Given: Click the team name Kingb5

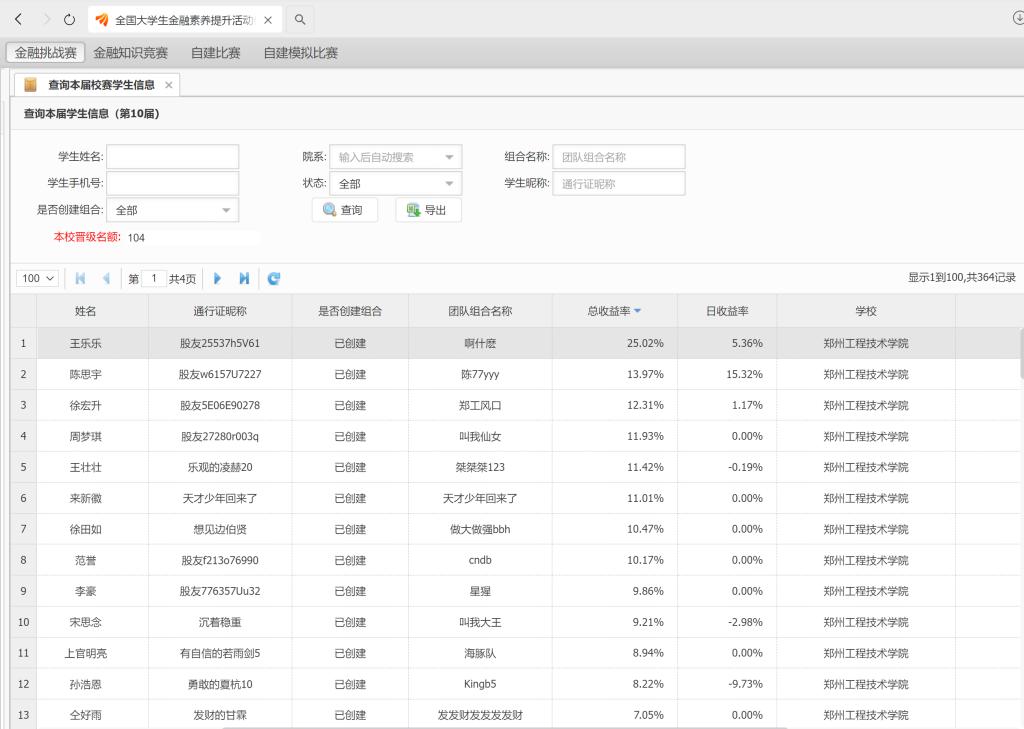Looking at the screenshot, I should tap(480, 684).
